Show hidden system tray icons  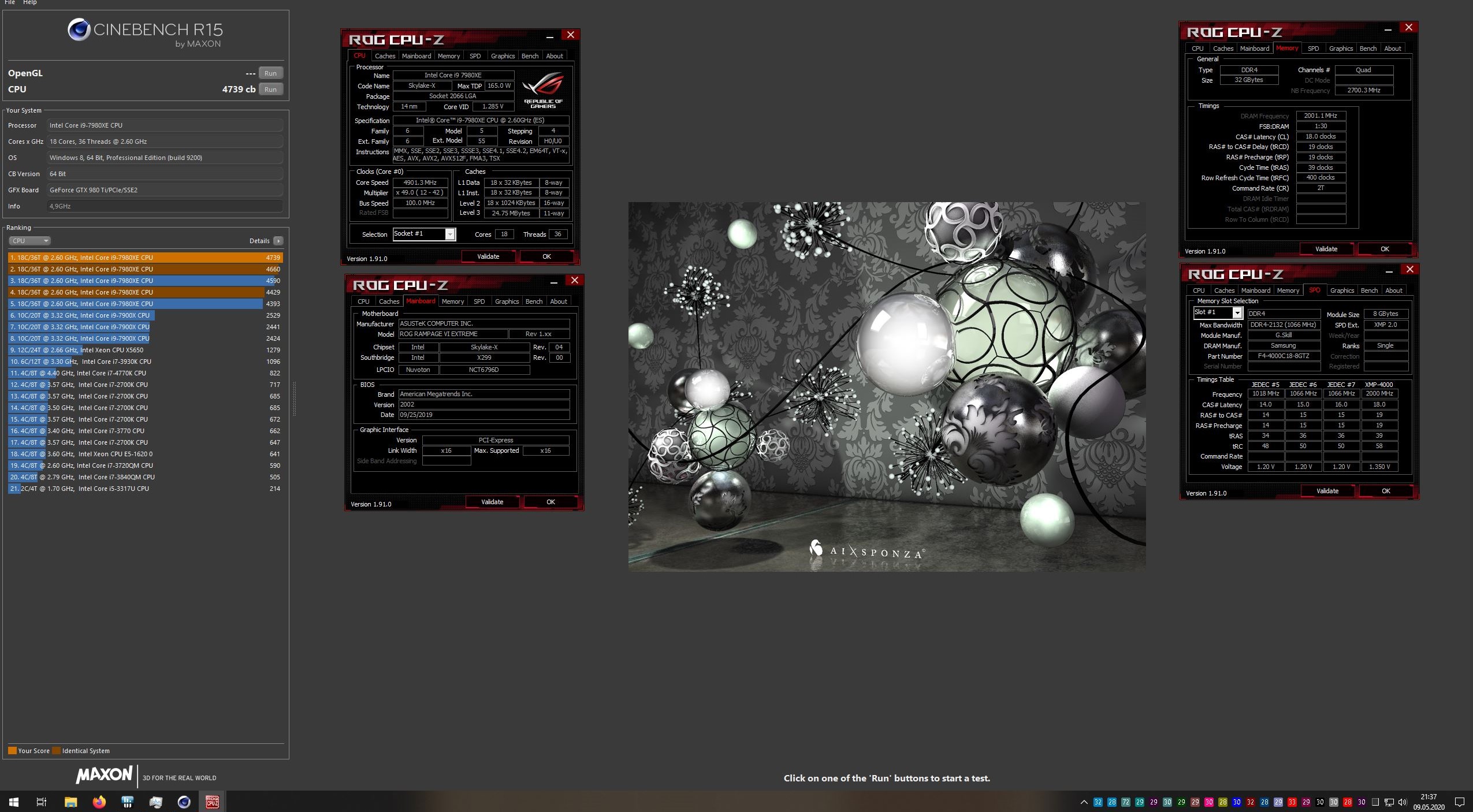click(1084, 802)
